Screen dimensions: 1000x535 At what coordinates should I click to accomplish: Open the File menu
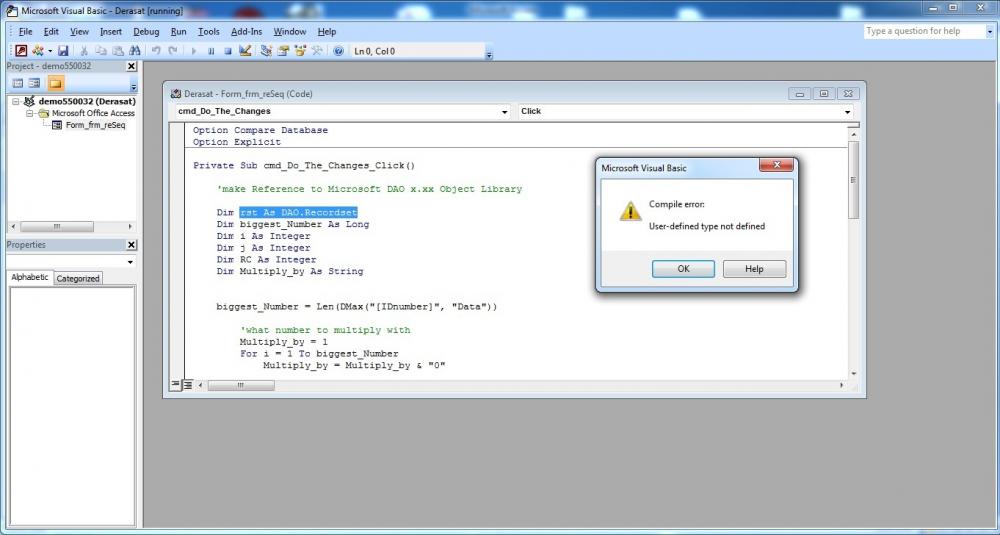26,31
